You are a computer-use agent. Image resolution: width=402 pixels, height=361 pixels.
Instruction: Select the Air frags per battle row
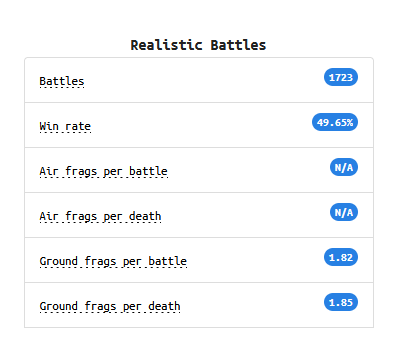coord(199,170)
